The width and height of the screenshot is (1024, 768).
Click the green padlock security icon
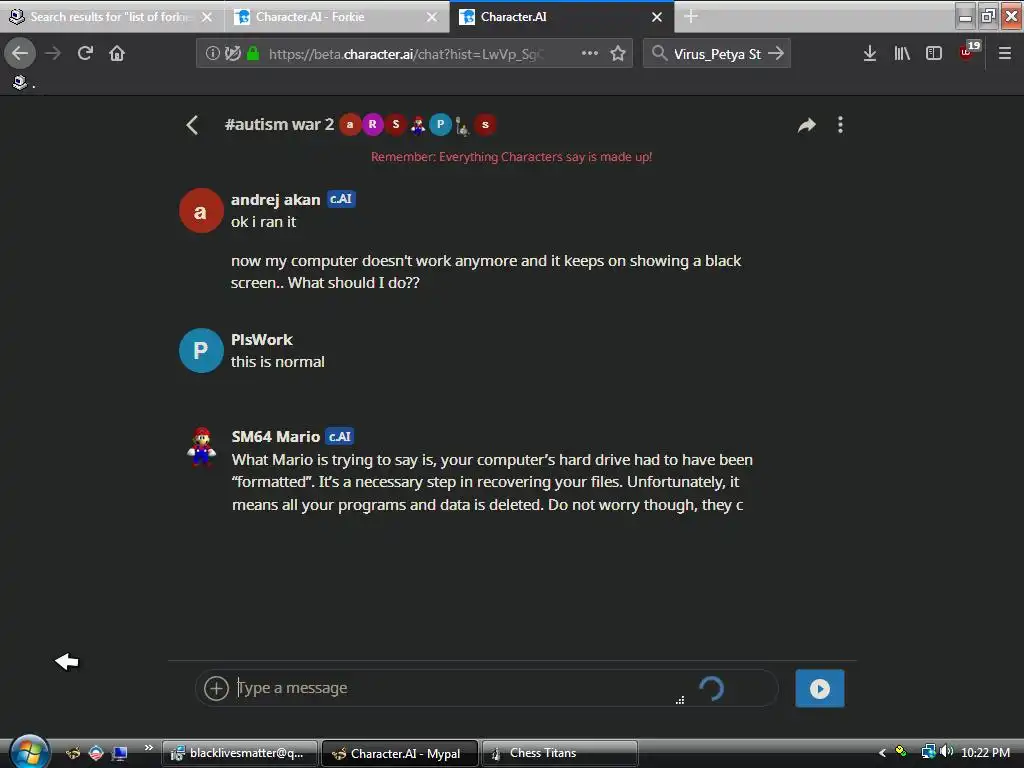pos(253,53)
